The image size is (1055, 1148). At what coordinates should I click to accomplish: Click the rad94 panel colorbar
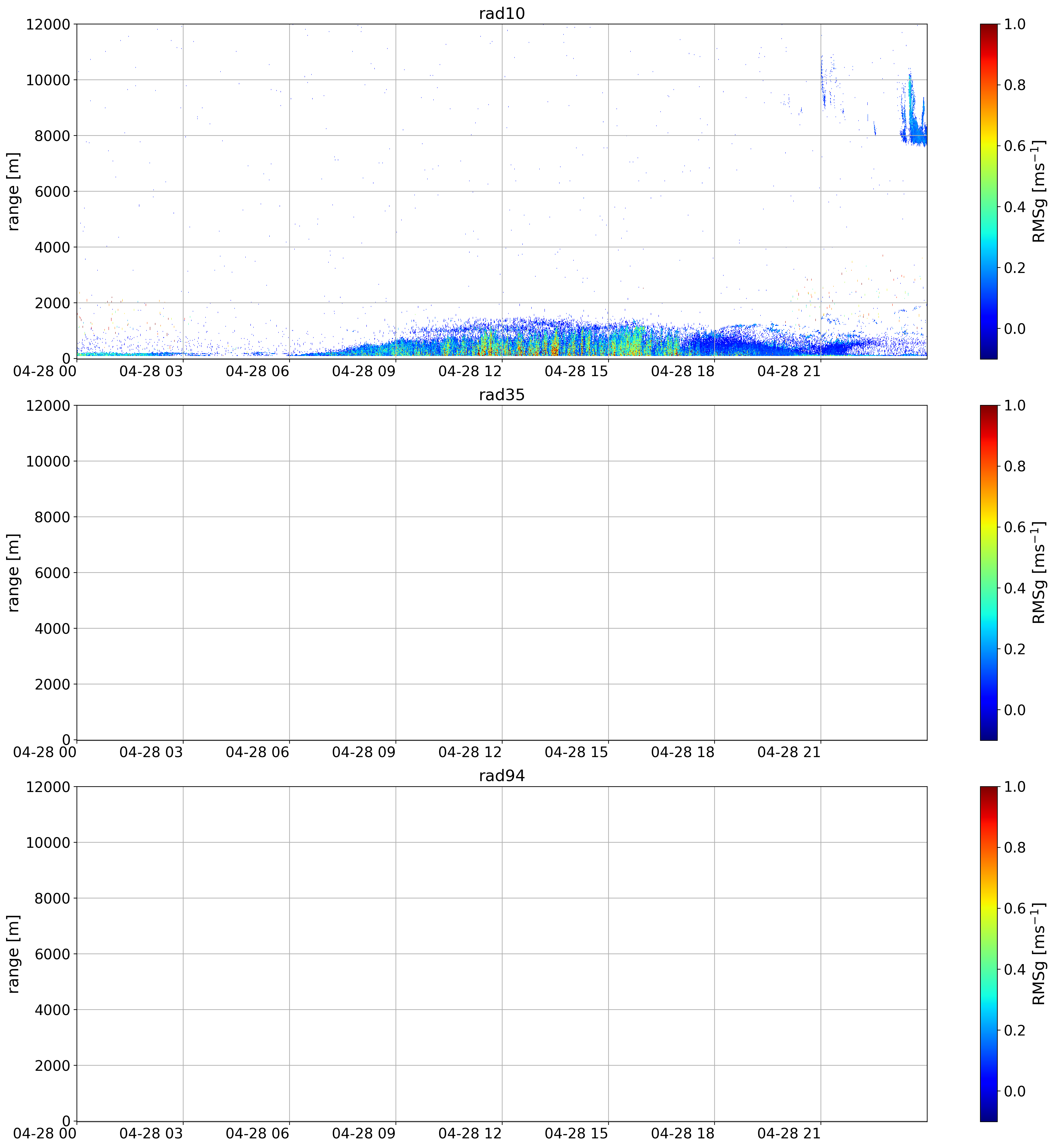[988, 954]
